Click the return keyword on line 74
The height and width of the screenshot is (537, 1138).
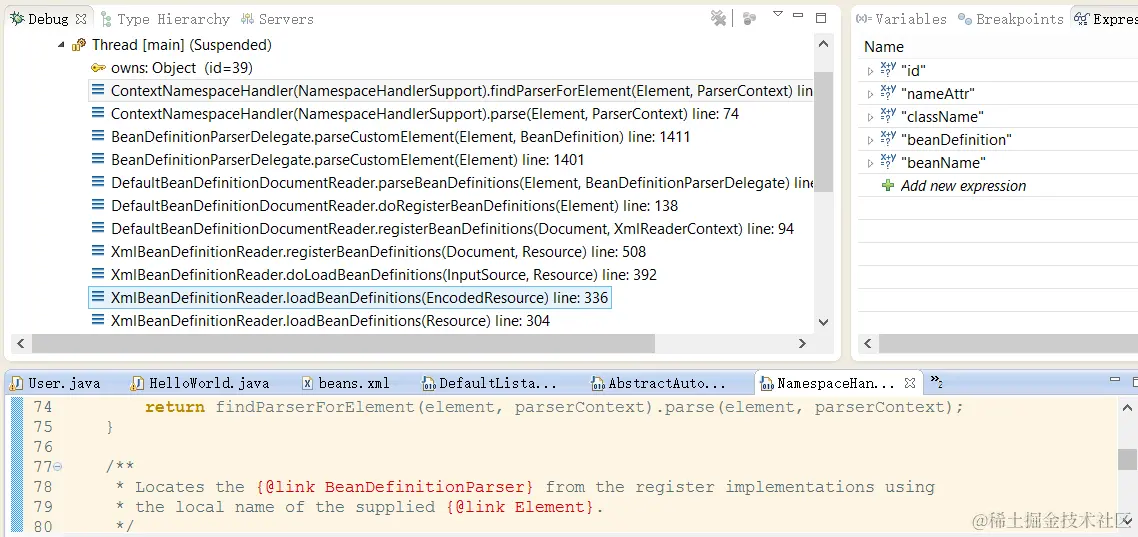pyautogui.click(x=175, y=407)
